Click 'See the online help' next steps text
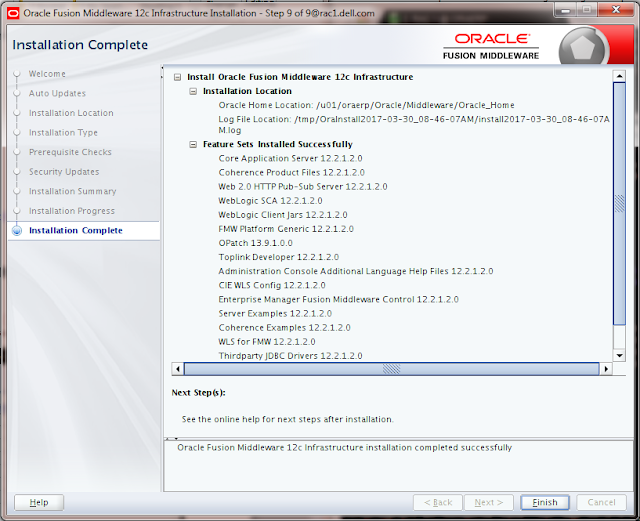This screenshot has height=521, width=640. [288, 419]
